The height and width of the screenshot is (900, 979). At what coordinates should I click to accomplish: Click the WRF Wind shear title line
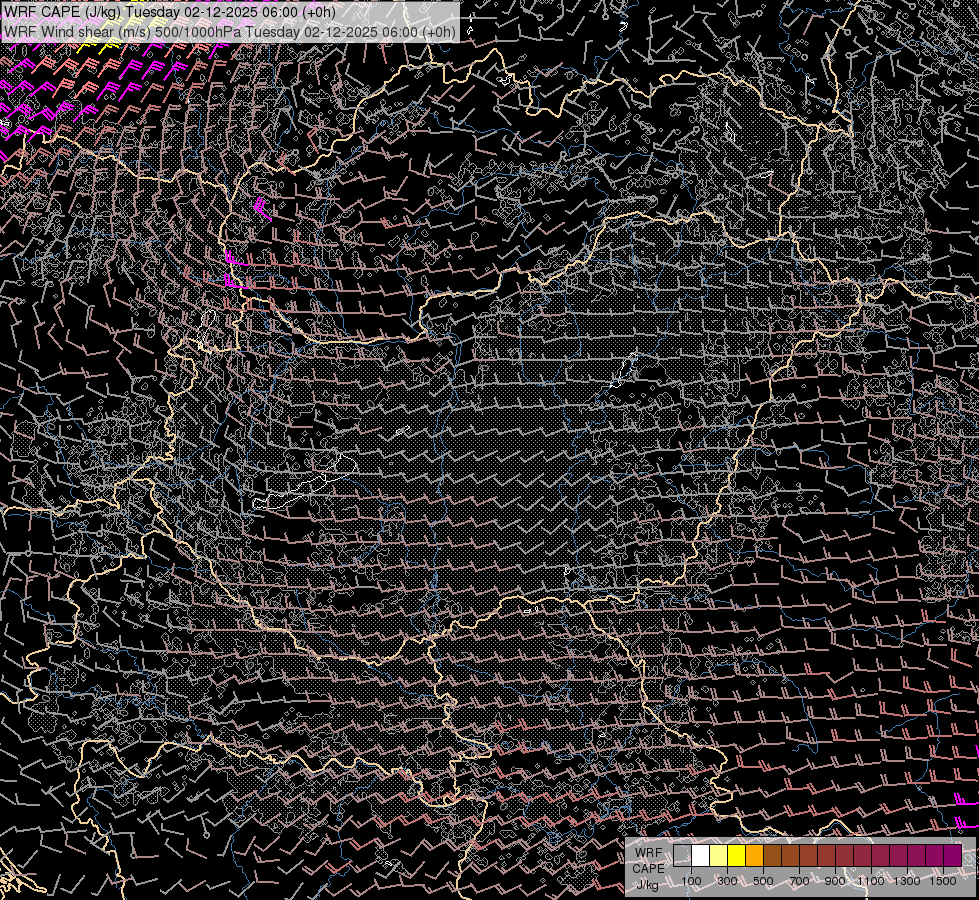tap(229, 32)
